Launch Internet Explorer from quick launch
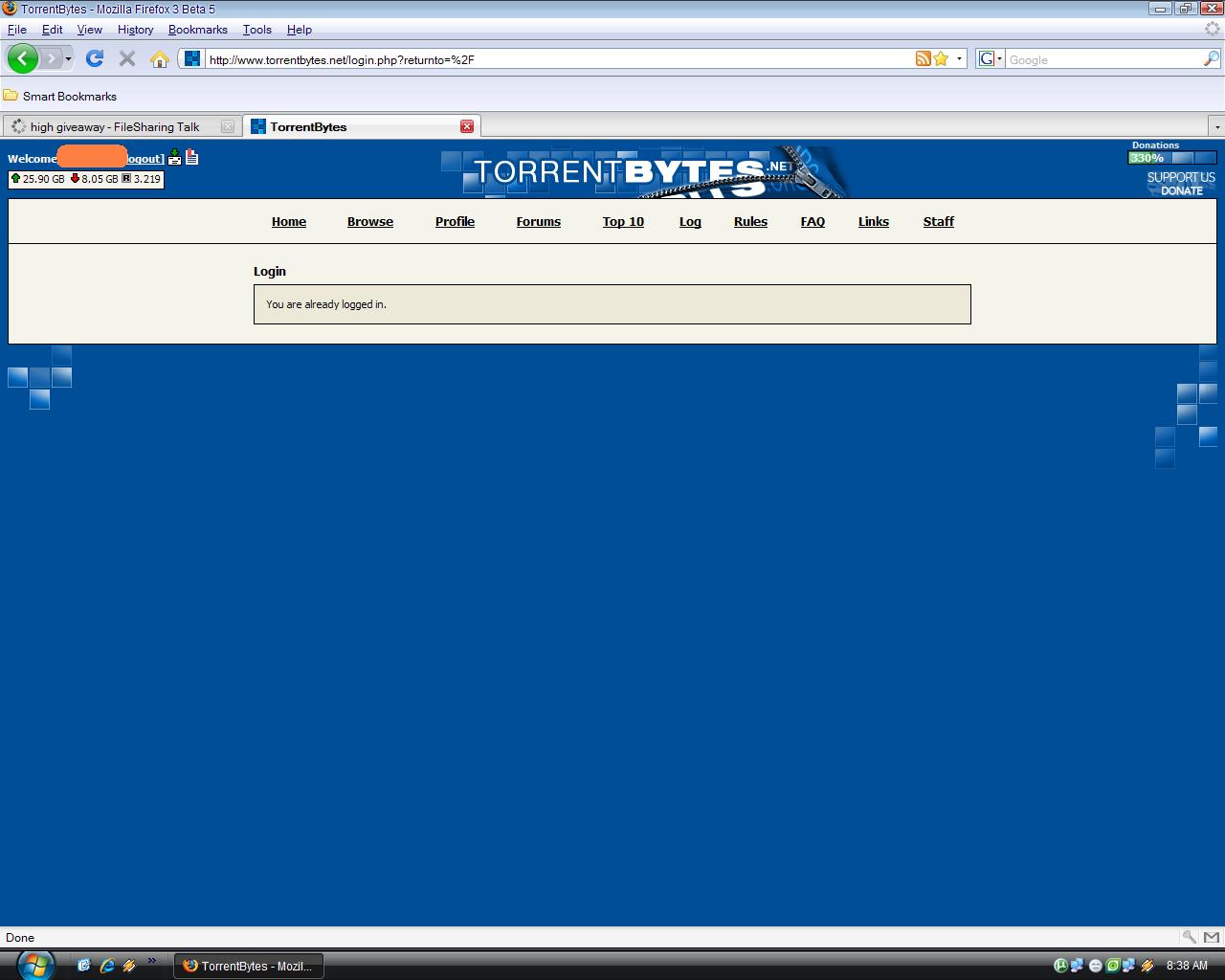 (106, 966)
